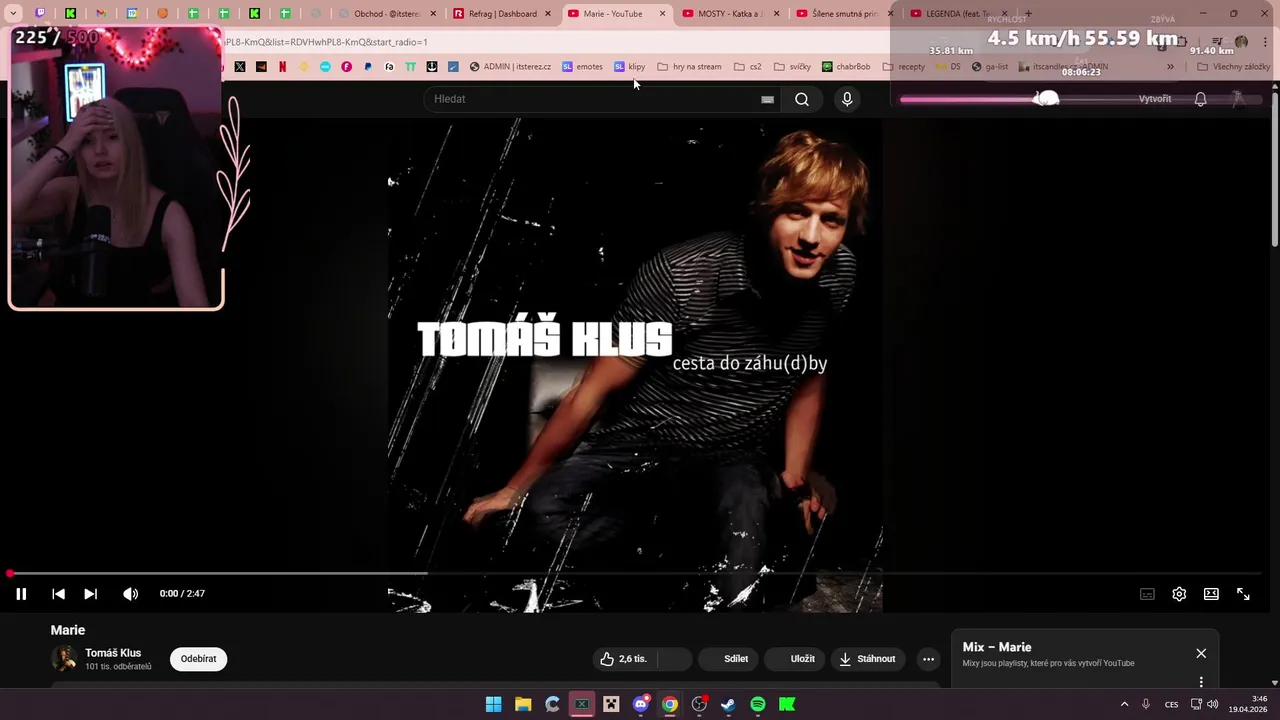This screenshot has width=1280, height=720.
Task: Start voice search with microphone icon
Action: pyautogui.click(x=847, y=99)
